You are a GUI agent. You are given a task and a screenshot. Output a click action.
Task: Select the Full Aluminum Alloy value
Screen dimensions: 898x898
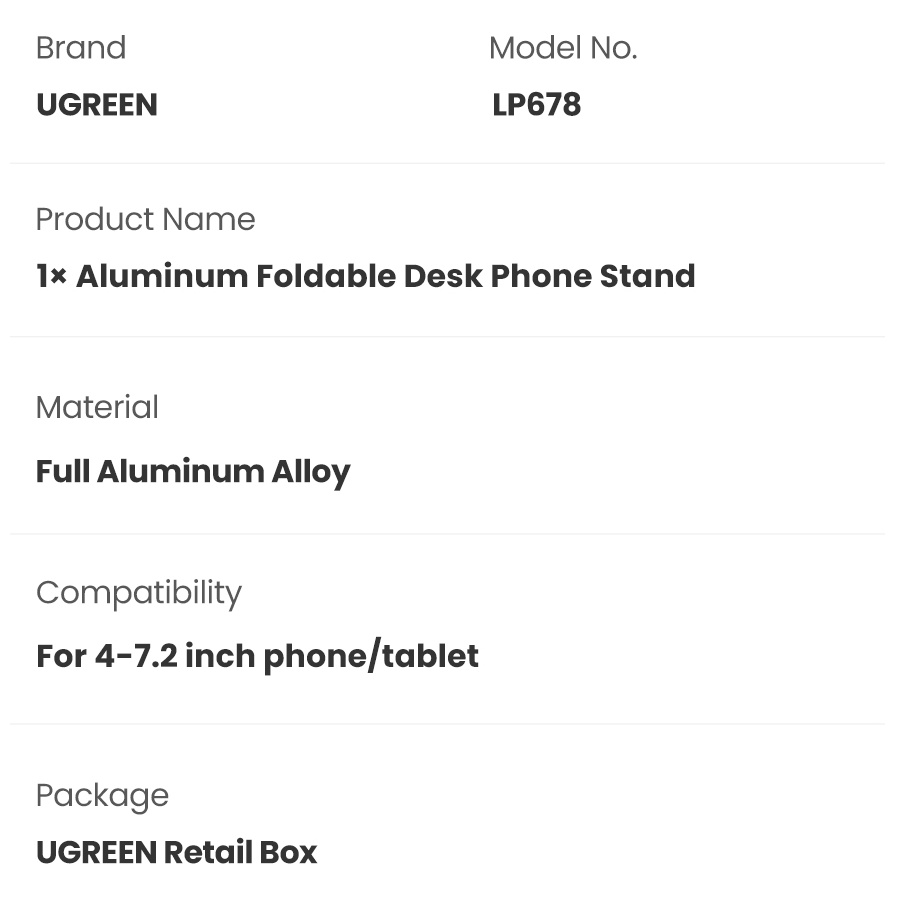193,471
